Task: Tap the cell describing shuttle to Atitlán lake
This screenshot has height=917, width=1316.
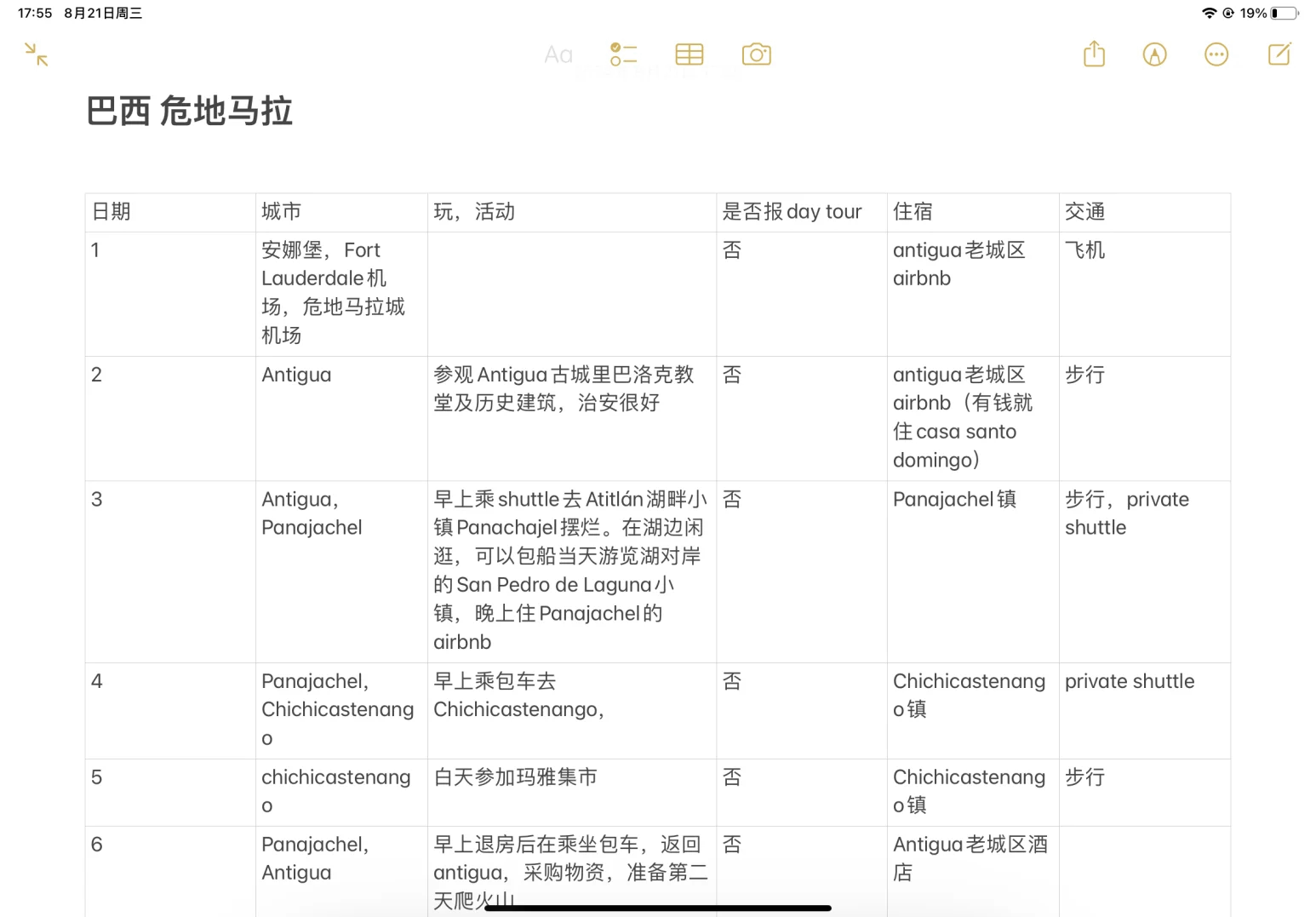Action: pos(572,571)
